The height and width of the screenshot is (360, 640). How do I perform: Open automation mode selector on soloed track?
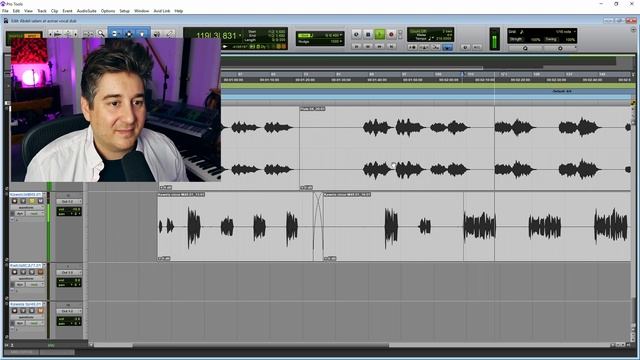coord(35,214)
